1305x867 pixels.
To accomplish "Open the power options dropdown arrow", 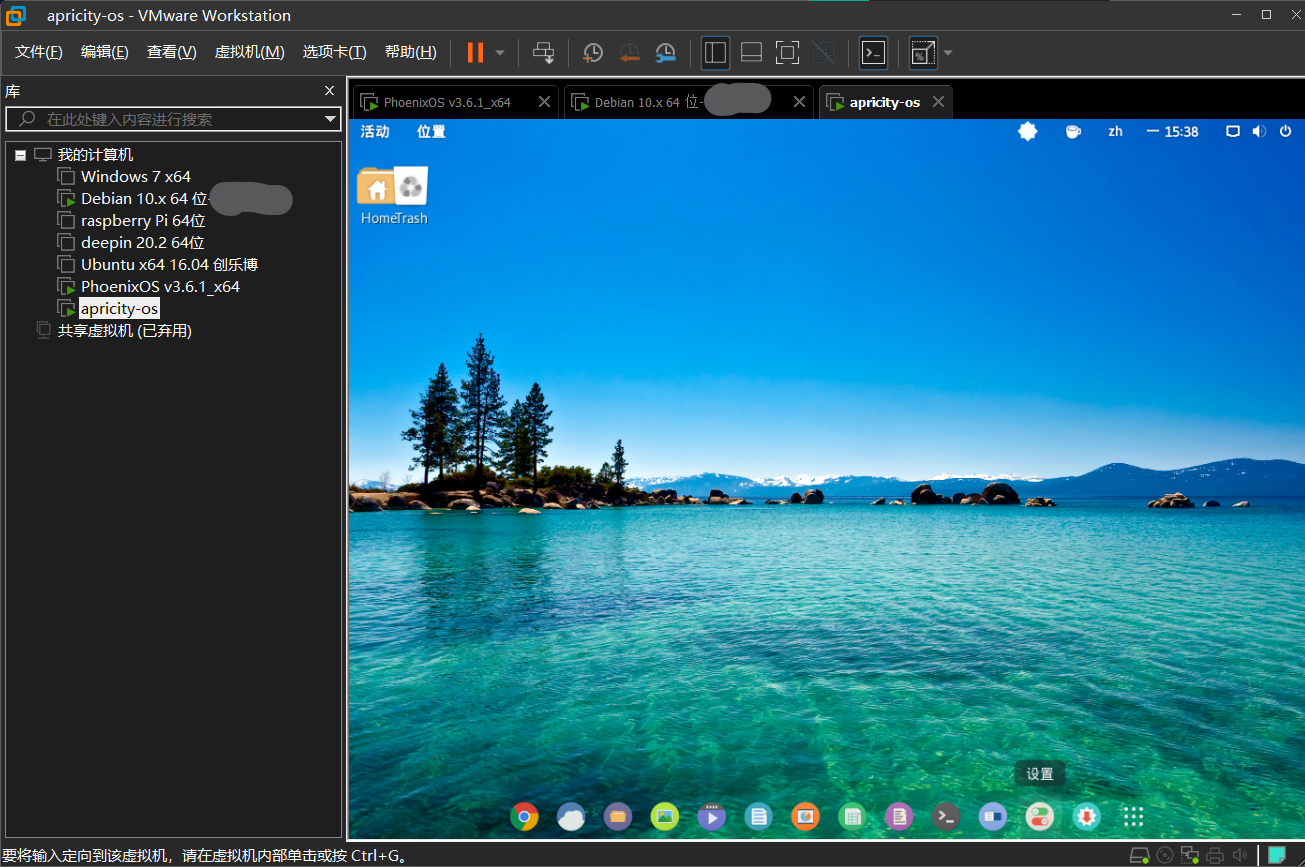I will tap(500, 53).
